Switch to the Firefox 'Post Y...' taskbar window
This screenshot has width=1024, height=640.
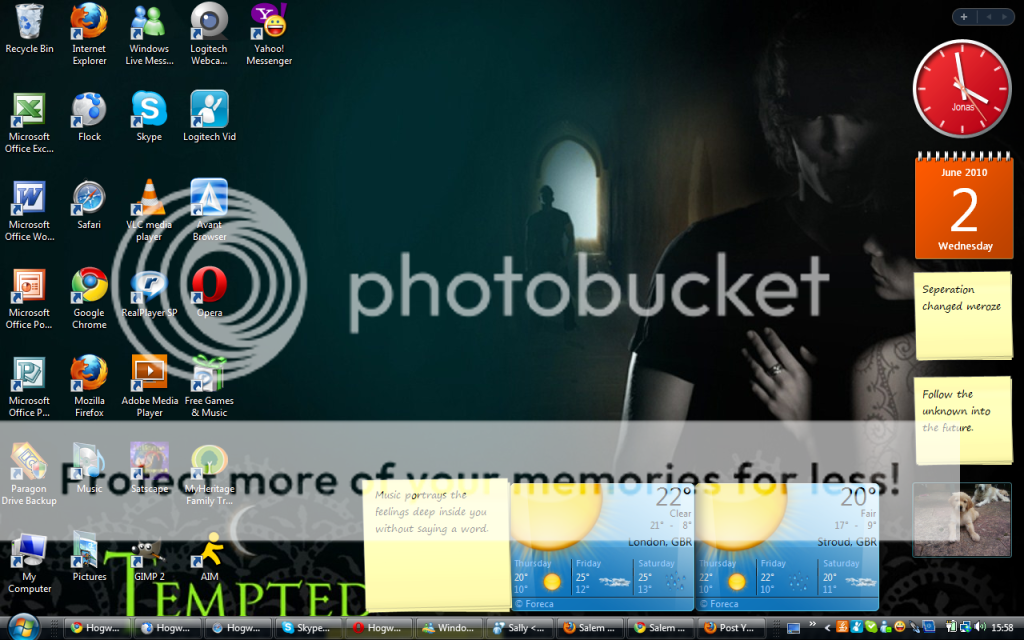pos(732,628)
